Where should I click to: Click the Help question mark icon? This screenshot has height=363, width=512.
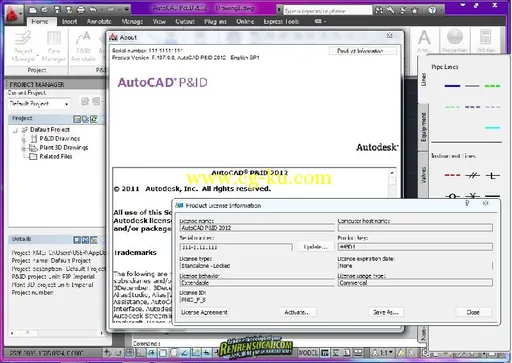pyautogui.click(x=432, y=10)
